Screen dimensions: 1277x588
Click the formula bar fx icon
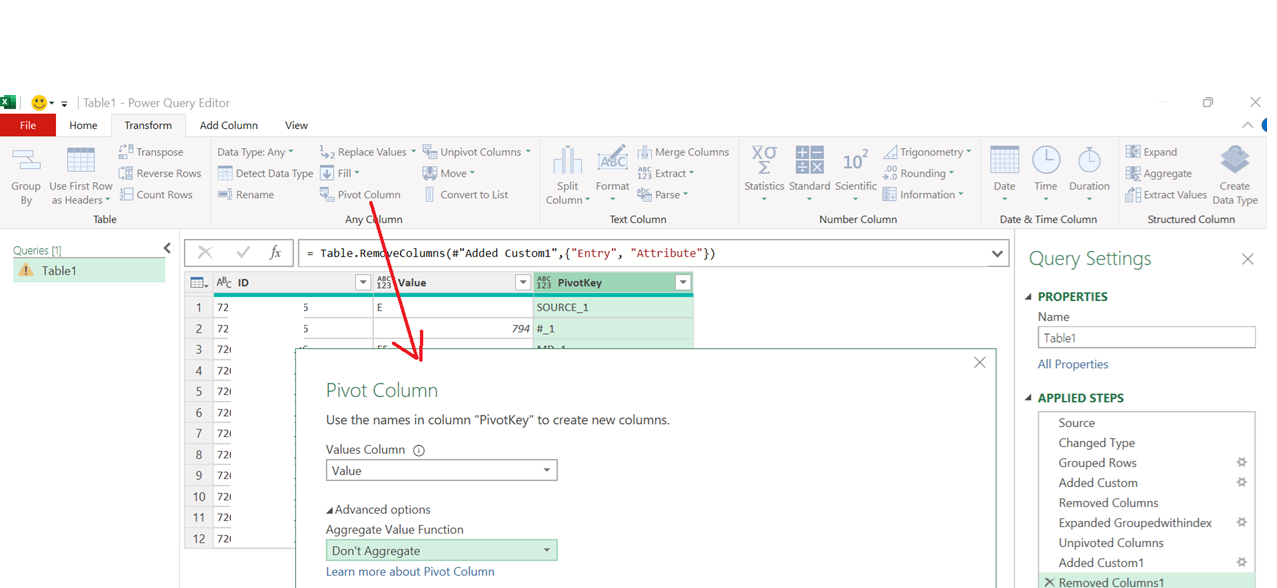(276, 253)
